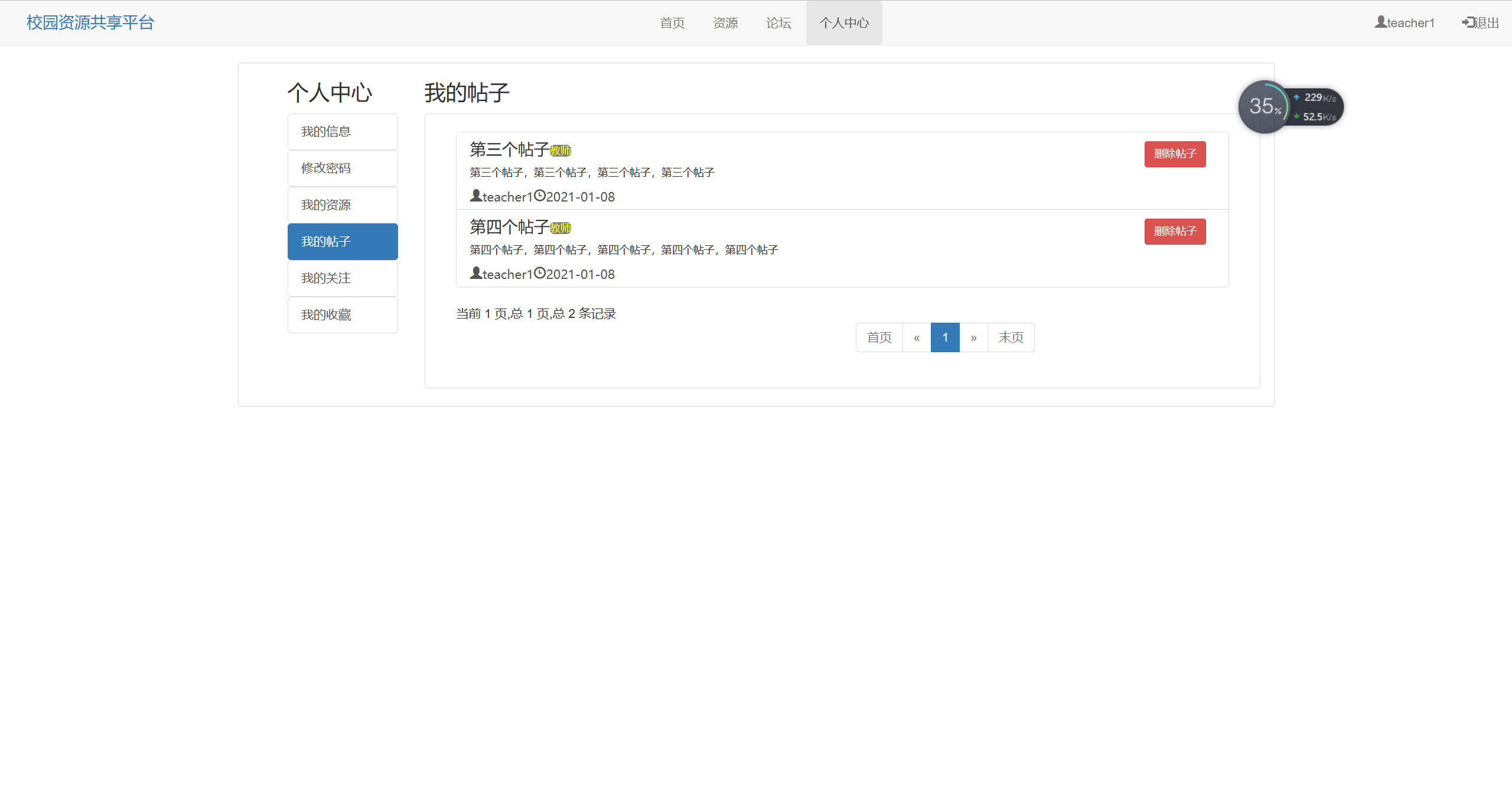Click the clock icon under 第三个帖子
Image resolution: width=1512 pixels, height=812 pixels.
coord(539,195)
